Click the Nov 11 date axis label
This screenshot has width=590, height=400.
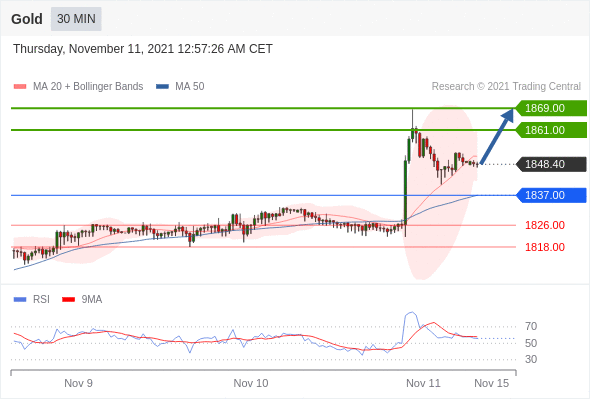tap(423, 383)
